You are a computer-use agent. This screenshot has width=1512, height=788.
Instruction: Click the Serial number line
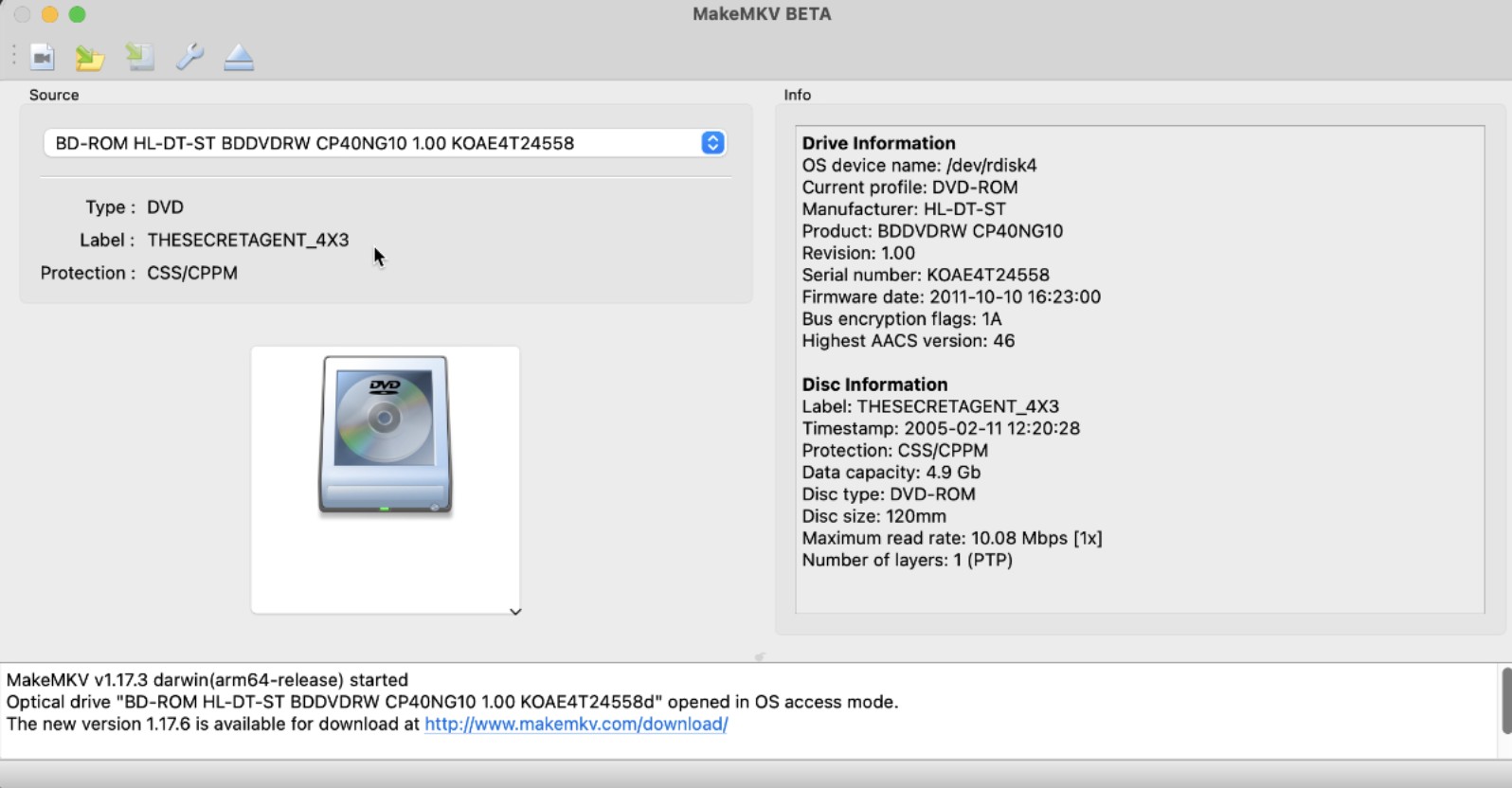[926, 275]
